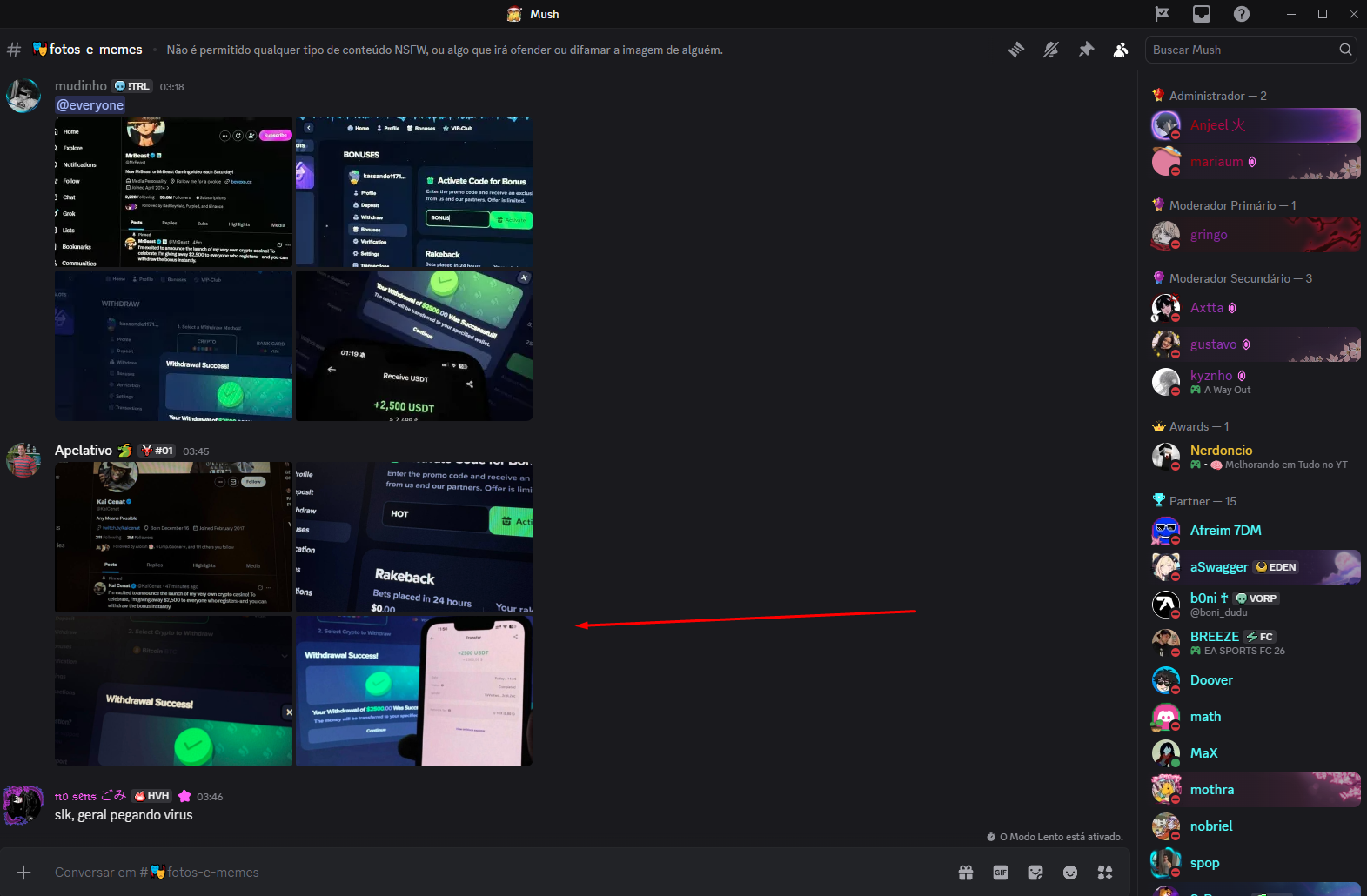The width and height of the screenshot is (1367, 896).
Task: Open Apelativo's Rakeback image
Action: (414, 537)
